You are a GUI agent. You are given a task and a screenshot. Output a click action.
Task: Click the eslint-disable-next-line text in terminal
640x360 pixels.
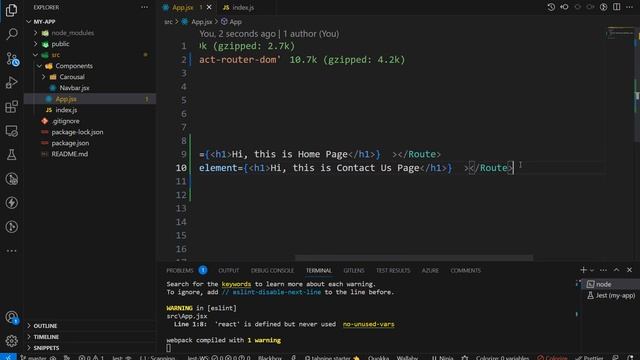277,292
